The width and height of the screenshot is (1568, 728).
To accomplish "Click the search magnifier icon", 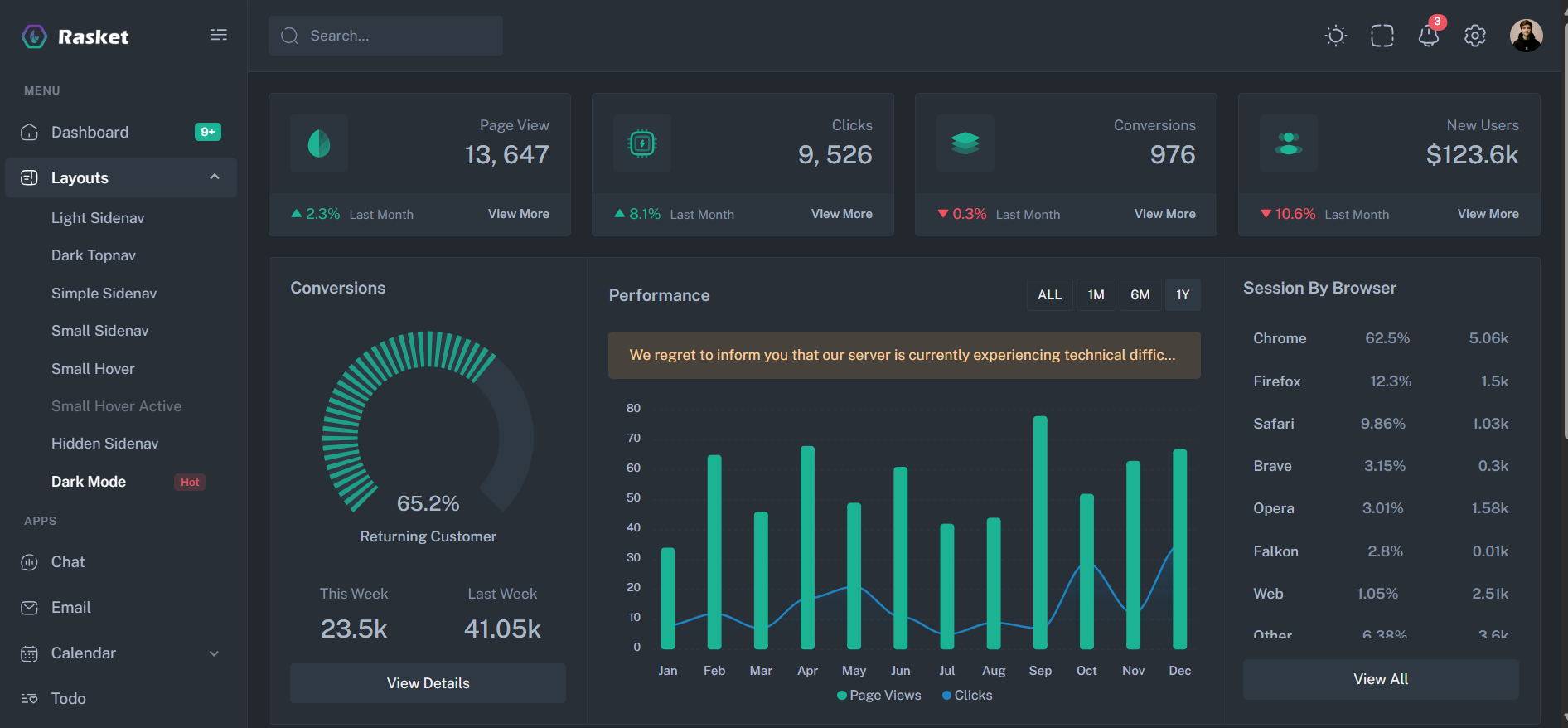I will click(x=289, y=36).
